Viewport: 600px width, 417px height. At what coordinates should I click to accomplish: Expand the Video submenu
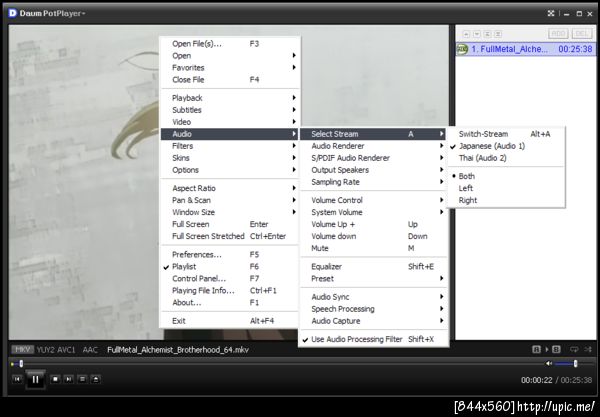click(230, 122)
